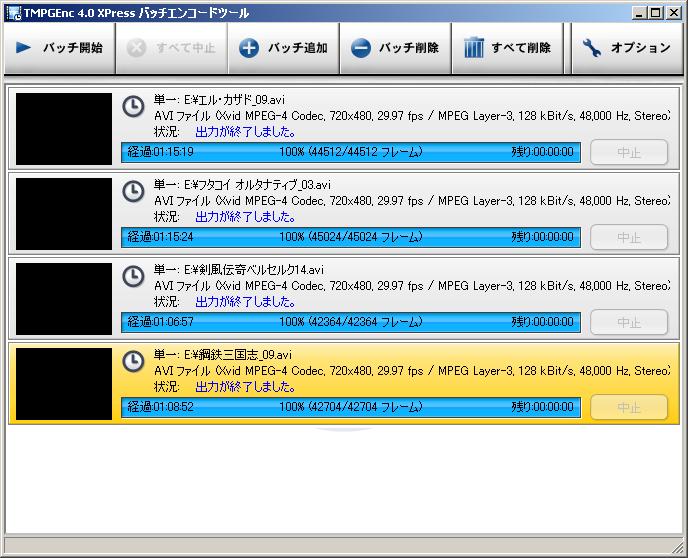Image resolution: width=688 pixels, height=558 pixels.
Task: Click 出力が終了しました status of エル・カザド_09.avi
Action: 245,132
